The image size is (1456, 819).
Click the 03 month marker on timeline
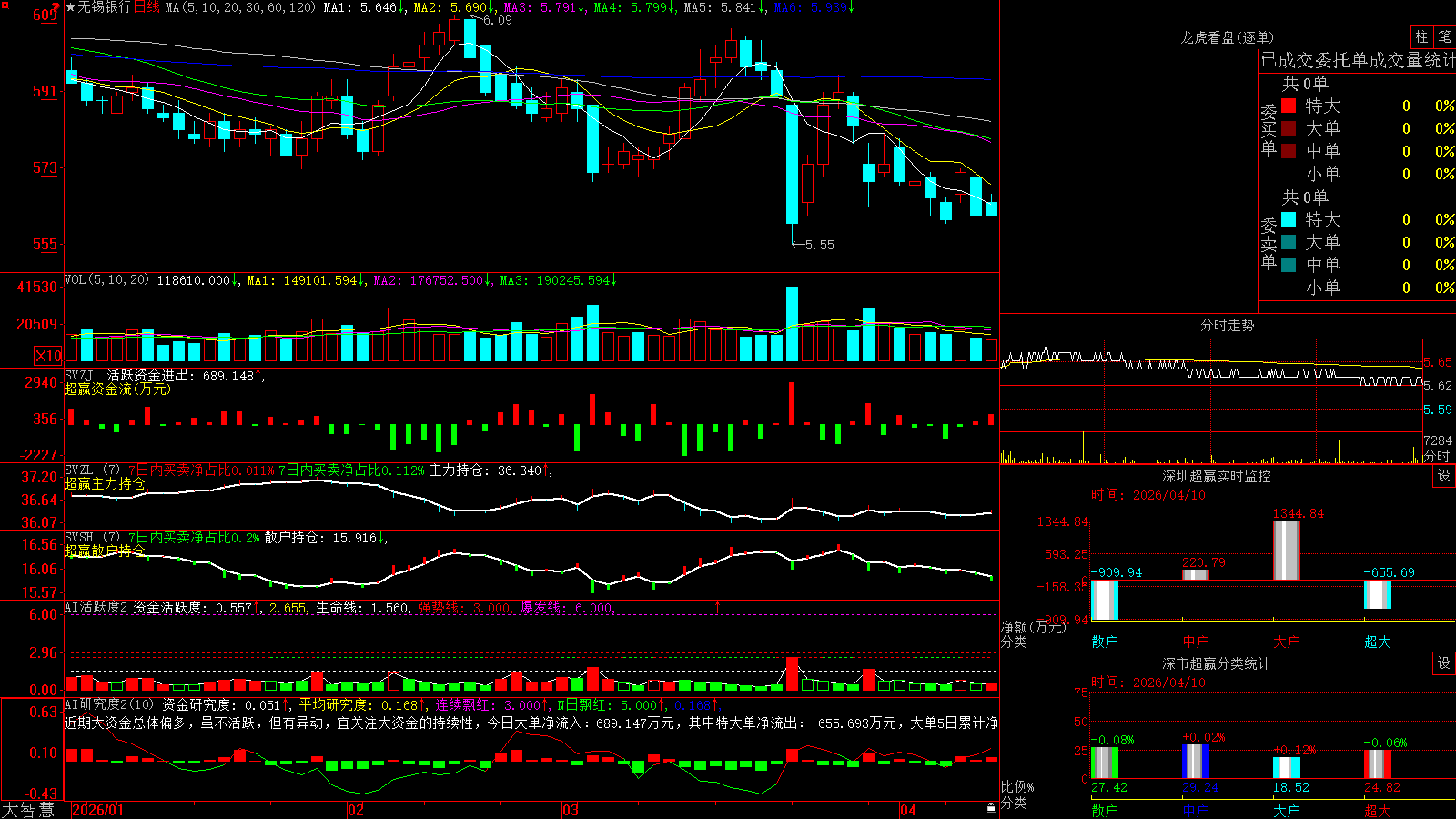(x=571, y=810)
